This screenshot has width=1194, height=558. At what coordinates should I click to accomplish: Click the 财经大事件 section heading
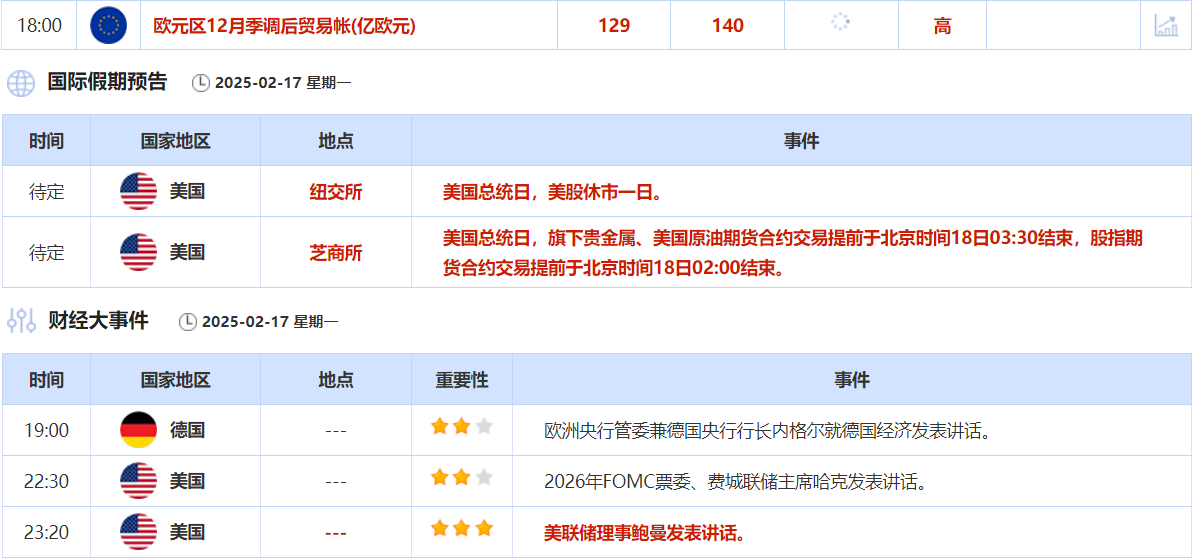click(x=97, y=321)
